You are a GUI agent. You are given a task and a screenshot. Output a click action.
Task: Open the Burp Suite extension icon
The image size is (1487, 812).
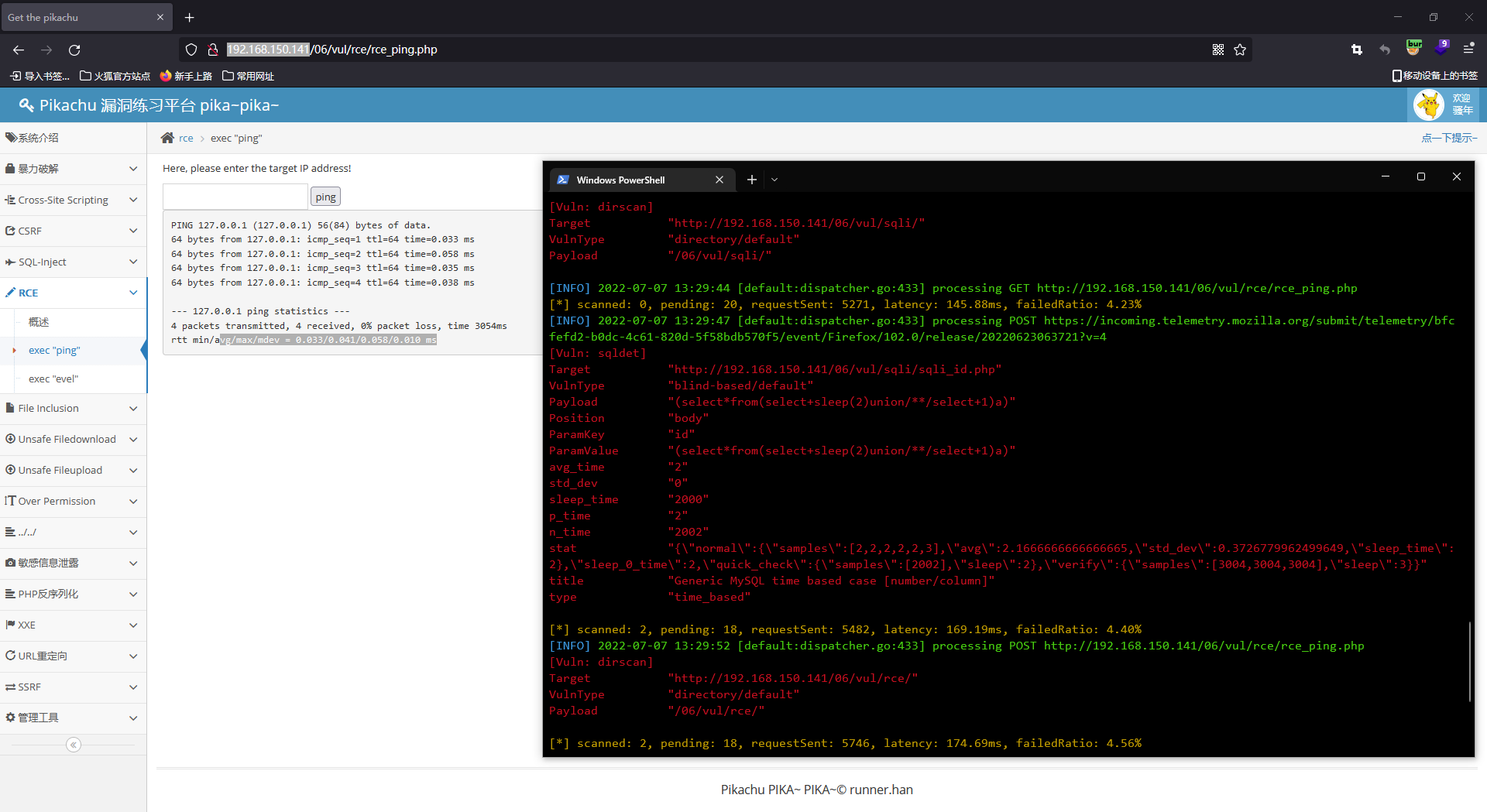[1413, 47]
